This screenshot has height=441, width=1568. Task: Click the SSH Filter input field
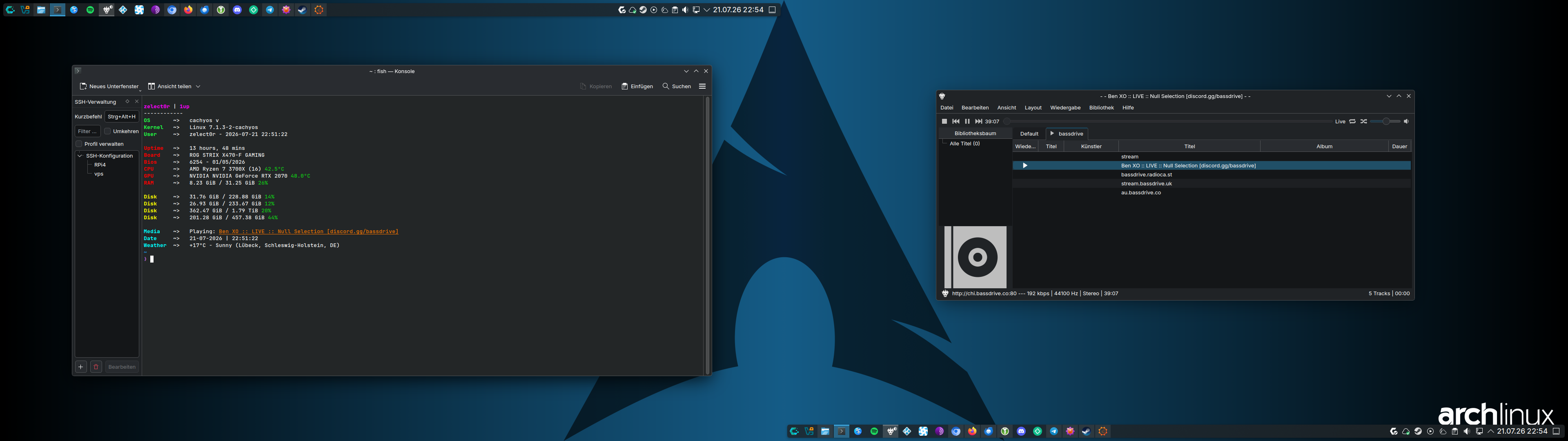88,131
